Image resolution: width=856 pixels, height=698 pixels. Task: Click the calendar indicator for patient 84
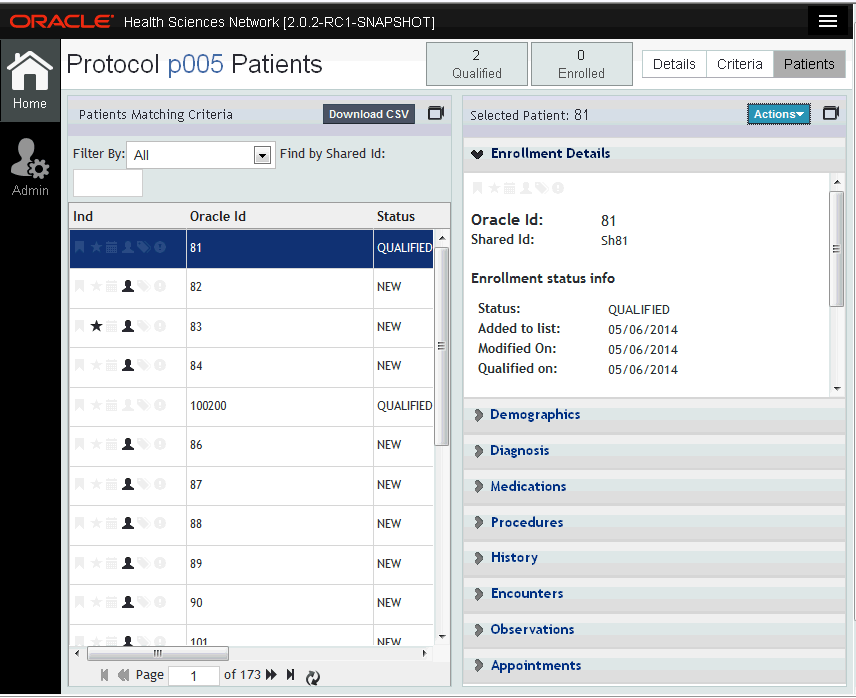click(x=111, y=365)
